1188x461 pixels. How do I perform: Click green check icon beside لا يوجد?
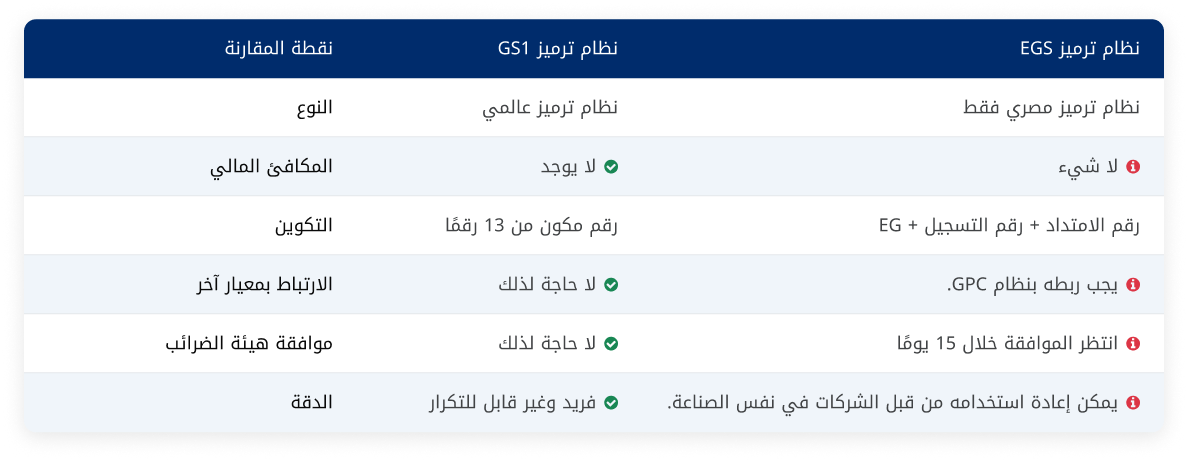coord(611,167)
